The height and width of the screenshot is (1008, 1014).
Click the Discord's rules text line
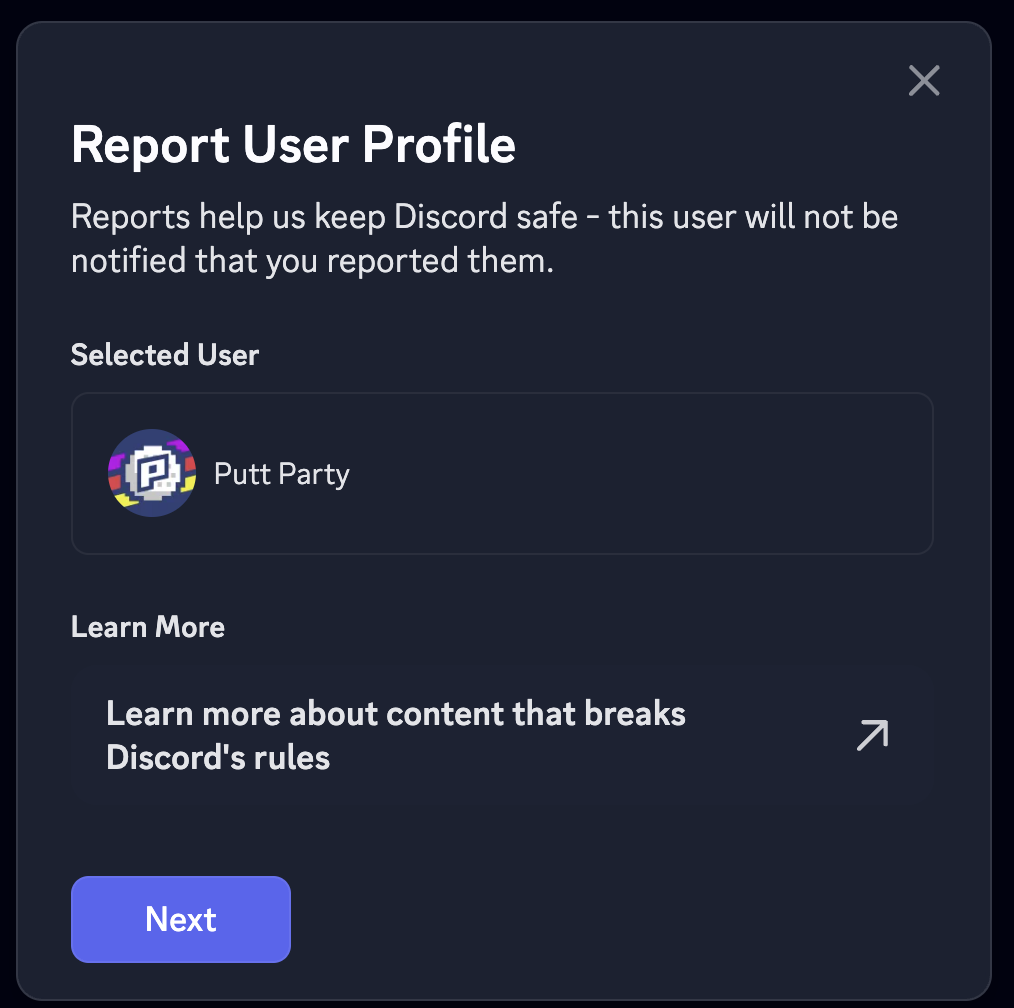pos(218,758)
